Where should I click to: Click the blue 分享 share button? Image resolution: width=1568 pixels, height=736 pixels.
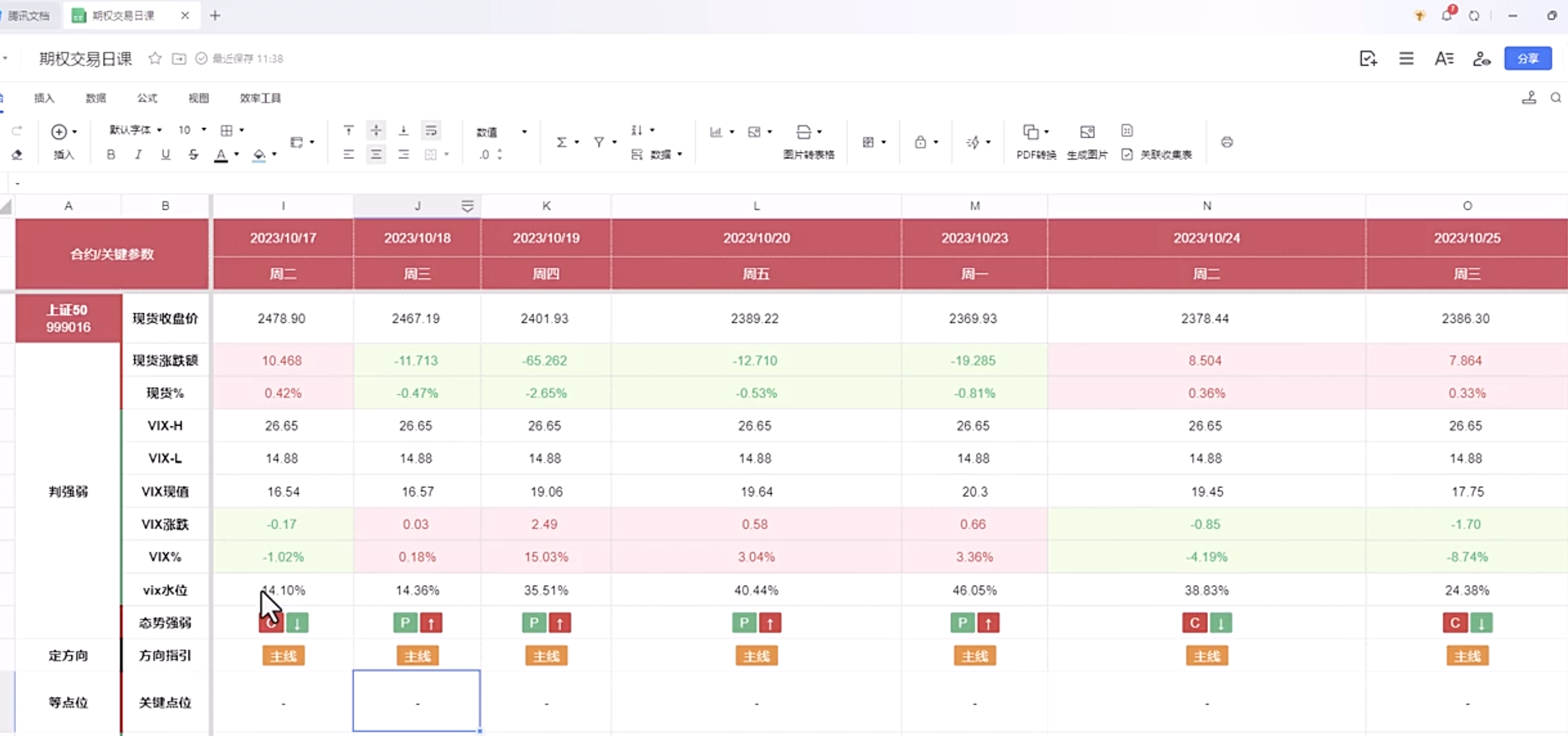click(1527, 58)
